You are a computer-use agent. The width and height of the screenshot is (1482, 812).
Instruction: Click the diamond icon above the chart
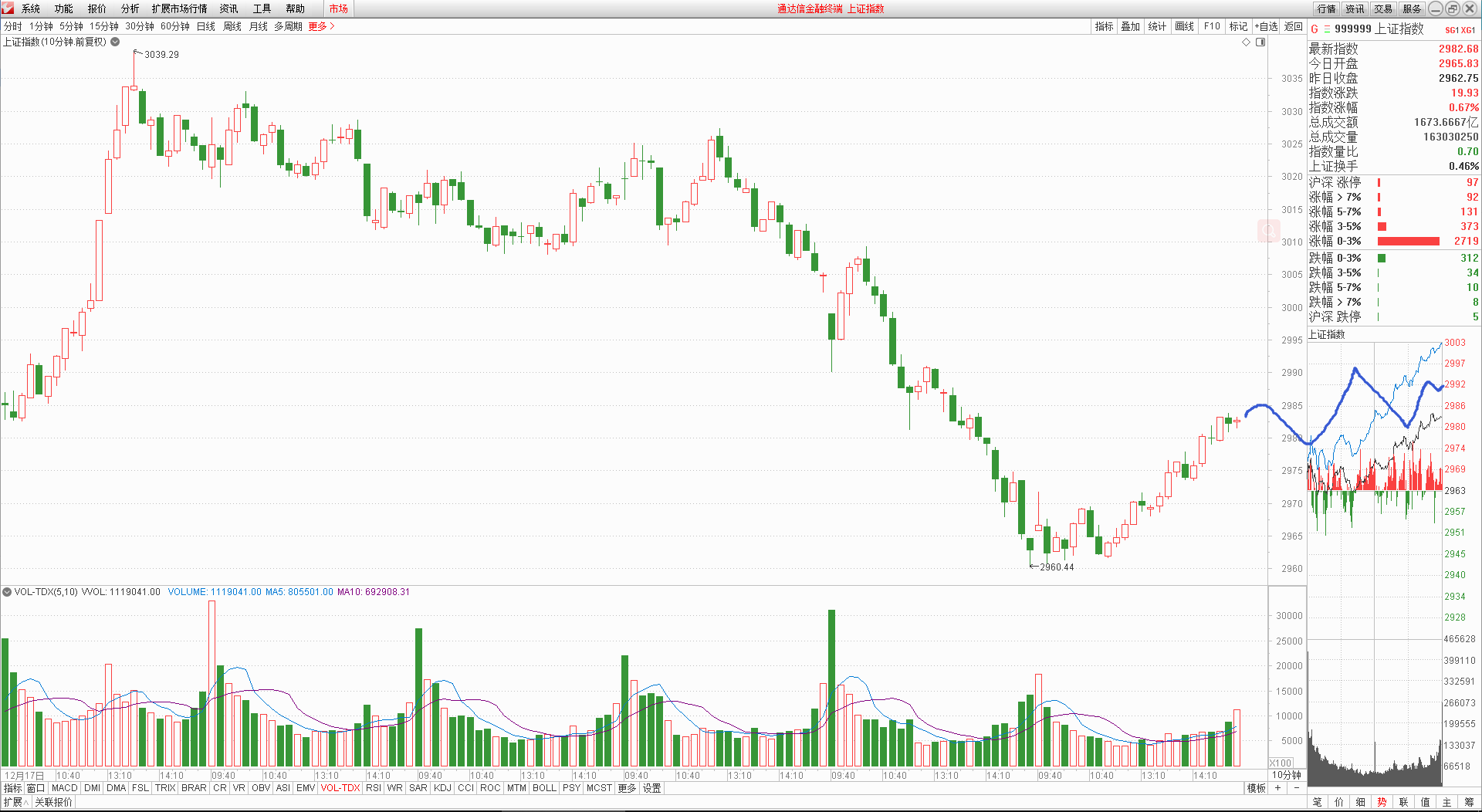pos(1246,42)
